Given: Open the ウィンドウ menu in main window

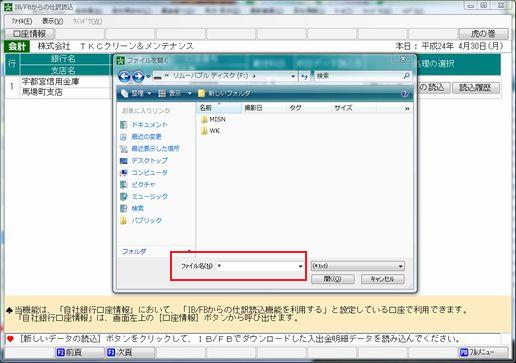Looking at the screenshot, I should click(87, 21).
